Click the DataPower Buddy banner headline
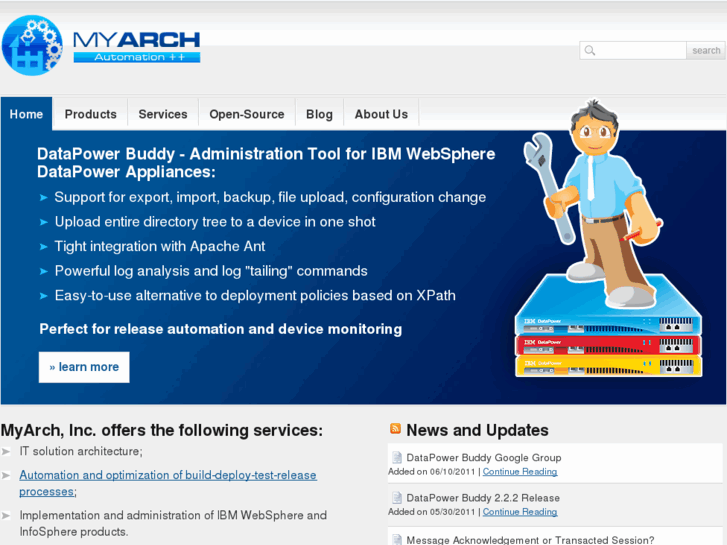727x545 pixels. 266,163
